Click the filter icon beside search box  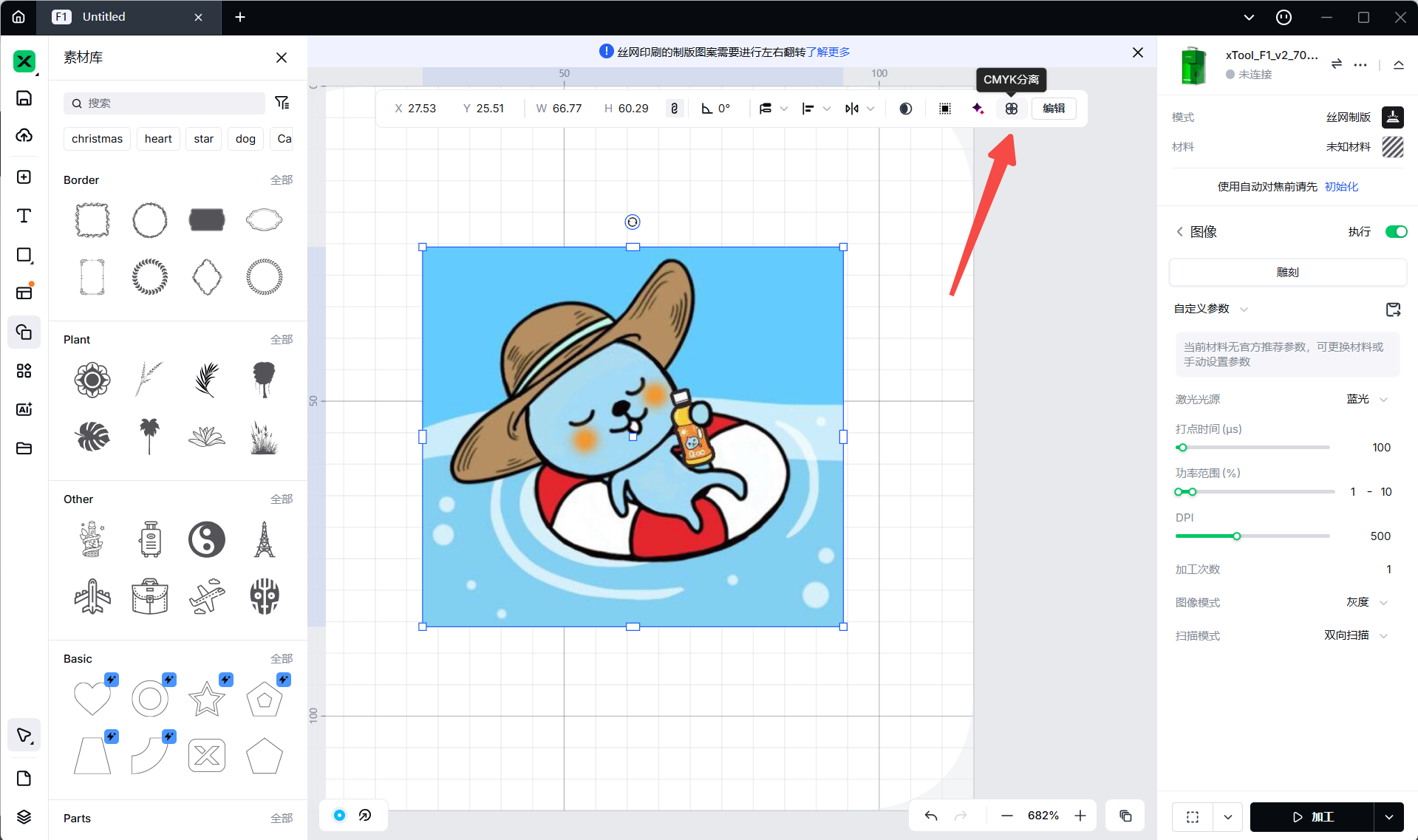pyautogui.click(x=282, y=103)
